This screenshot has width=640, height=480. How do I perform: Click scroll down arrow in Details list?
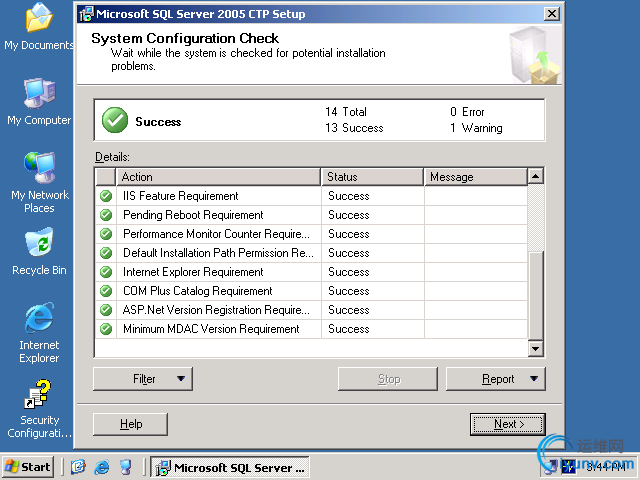536,349
